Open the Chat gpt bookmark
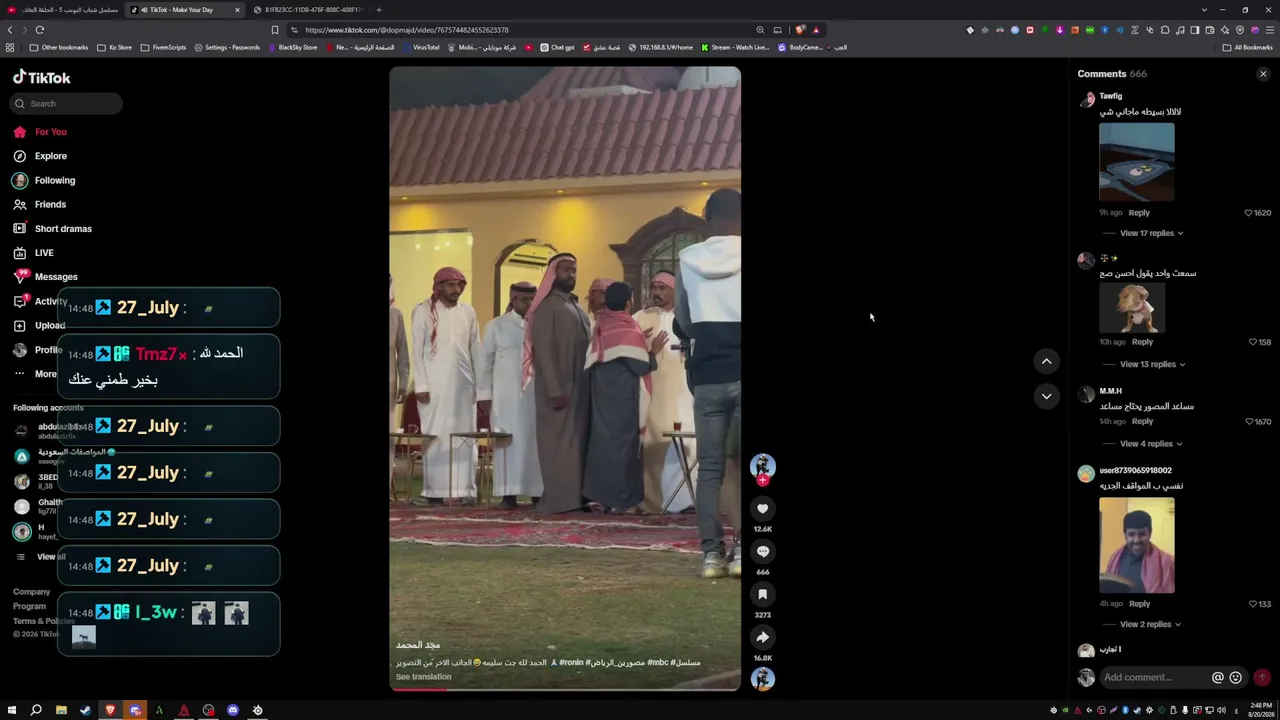1280x720 pixels. click(558, 47)
